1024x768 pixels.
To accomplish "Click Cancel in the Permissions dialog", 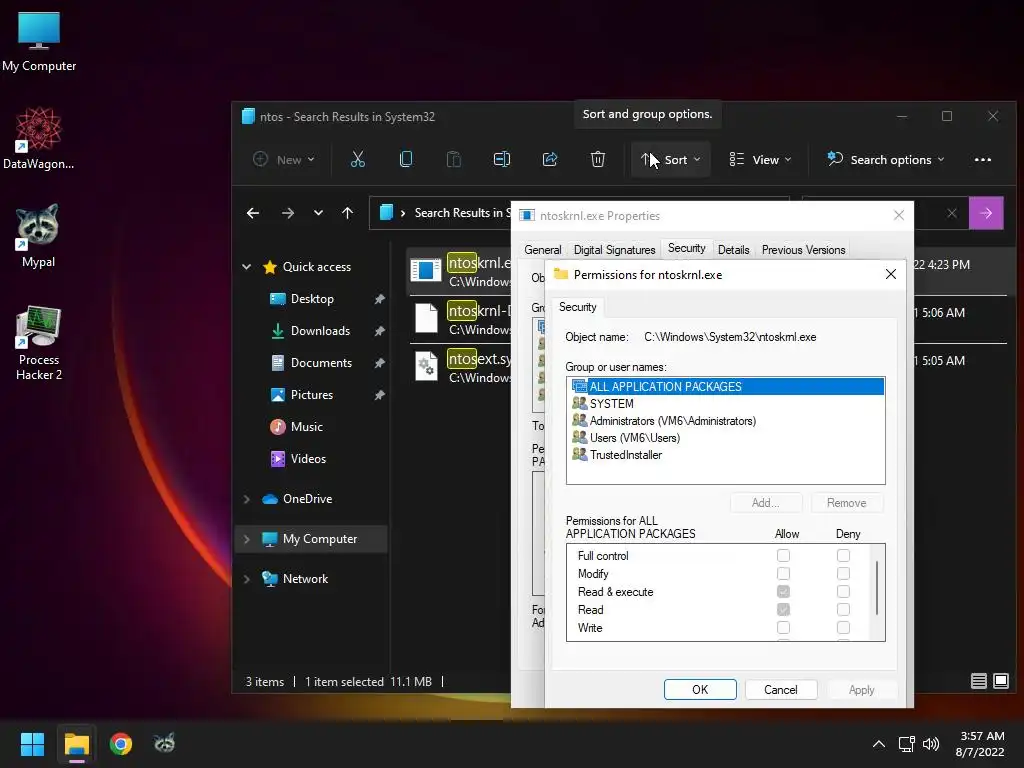I will coord(780,690).
